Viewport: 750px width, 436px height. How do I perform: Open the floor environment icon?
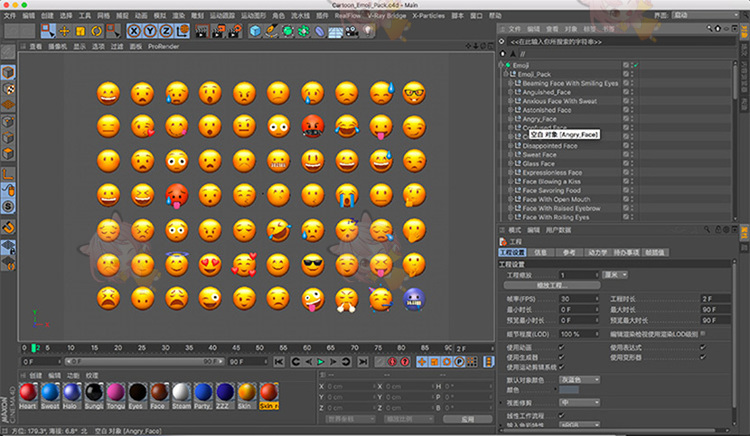click(335, 32)
